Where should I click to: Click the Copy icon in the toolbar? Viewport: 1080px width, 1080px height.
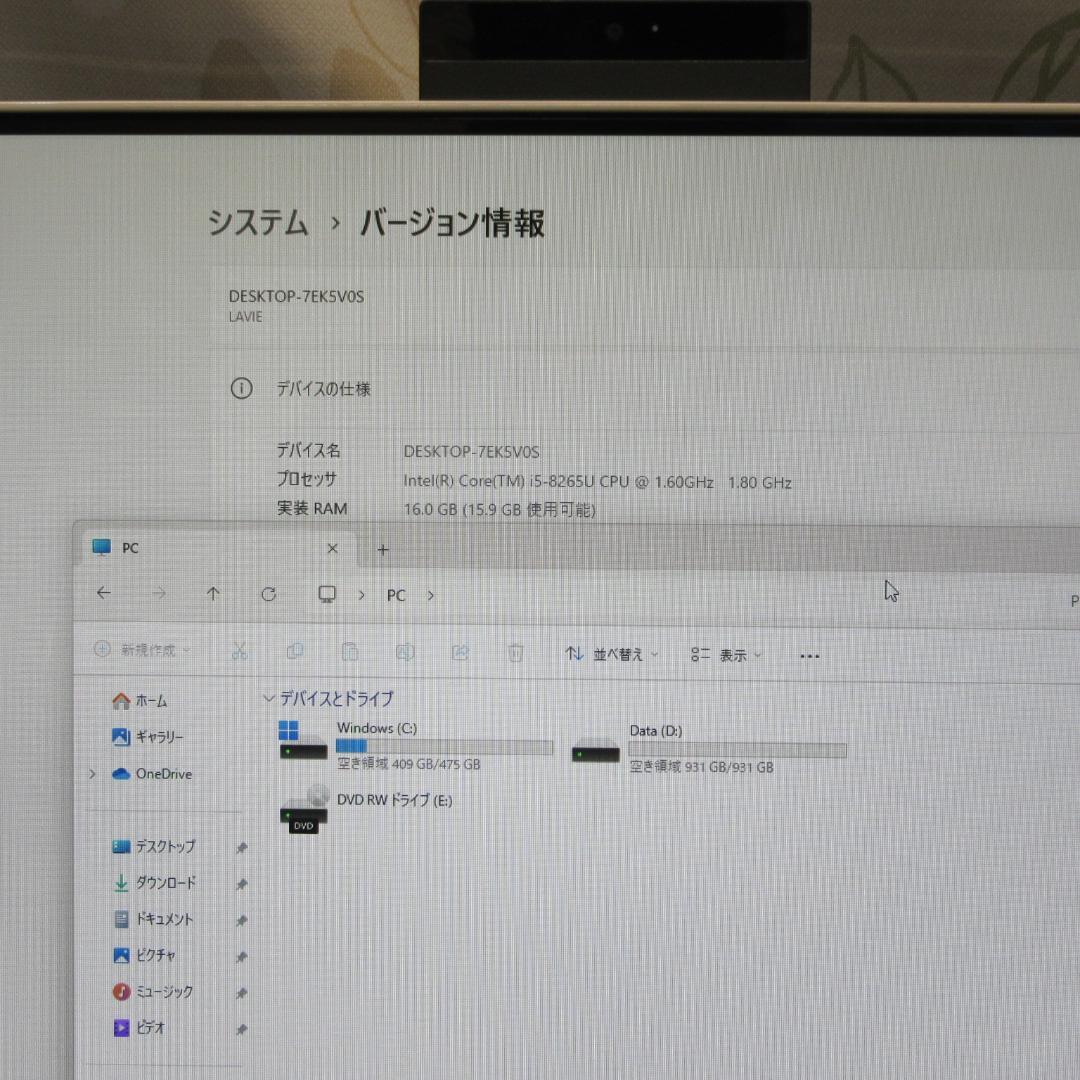294,653
